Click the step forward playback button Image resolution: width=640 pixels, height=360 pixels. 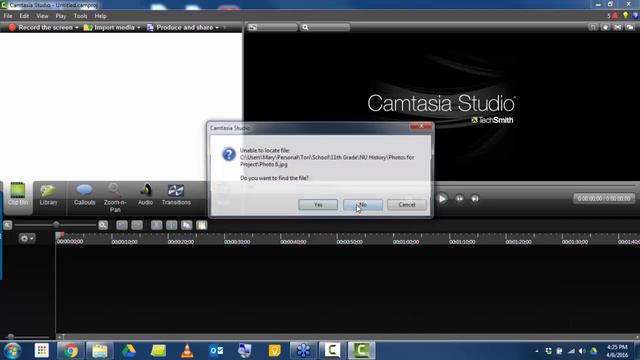click(460, 199)
